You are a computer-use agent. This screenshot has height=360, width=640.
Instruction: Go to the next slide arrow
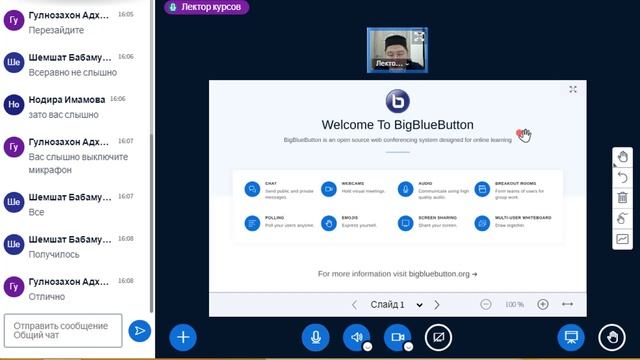[x=437, y=304]
